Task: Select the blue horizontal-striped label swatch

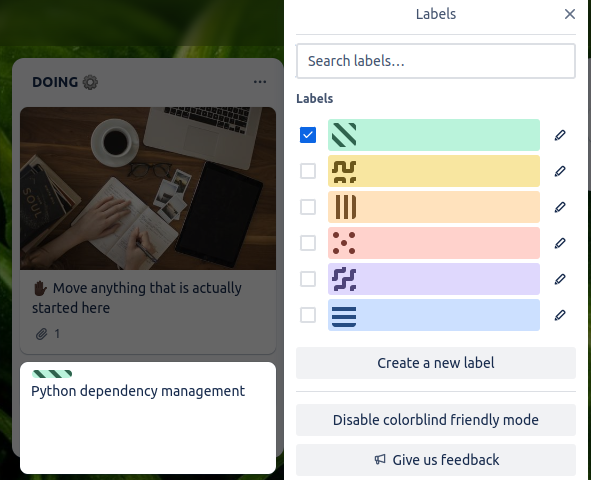Action: 434,315
